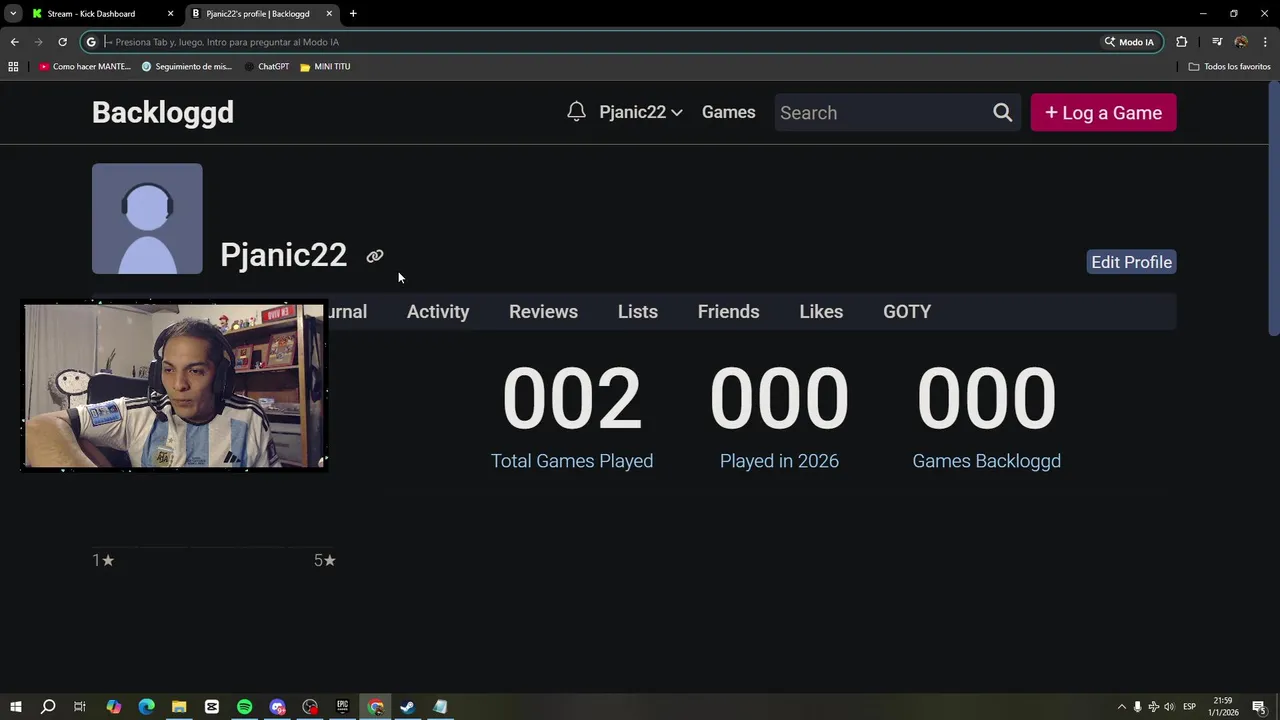Viewport: 1280px width, 720px height.
Task: Click the Modo IA button
Action: (1129, 42)
